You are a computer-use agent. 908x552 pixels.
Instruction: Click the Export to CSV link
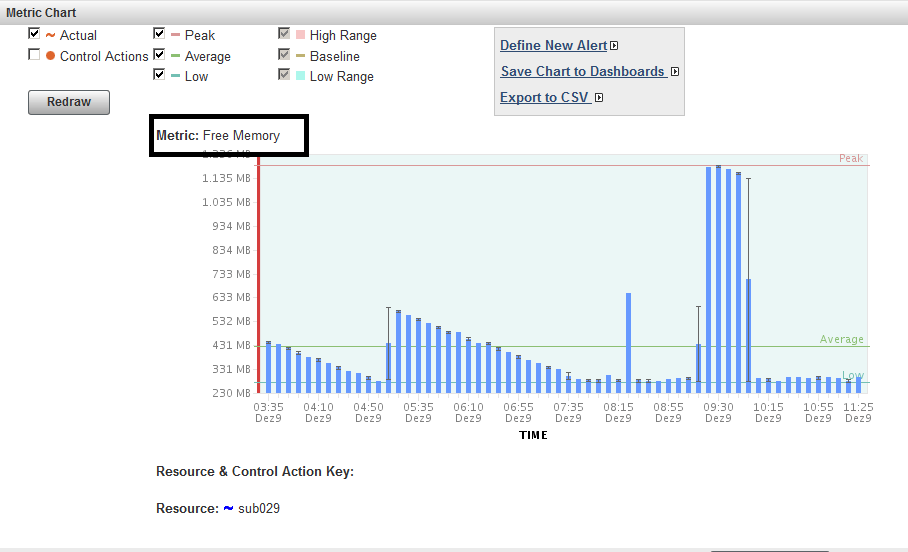(544, 97)
